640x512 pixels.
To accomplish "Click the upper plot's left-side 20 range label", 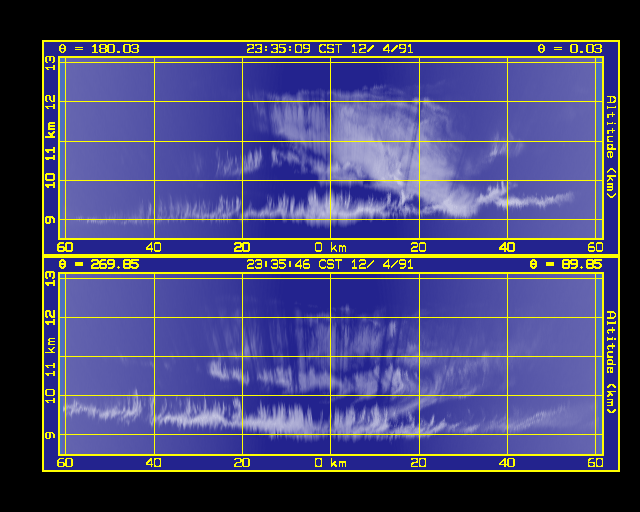I will coord(242,247).
